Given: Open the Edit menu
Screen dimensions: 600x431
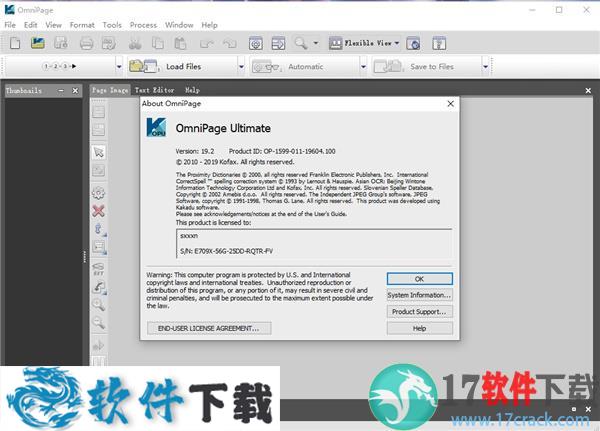Looking at the screenshot, I should pos(31,25).
